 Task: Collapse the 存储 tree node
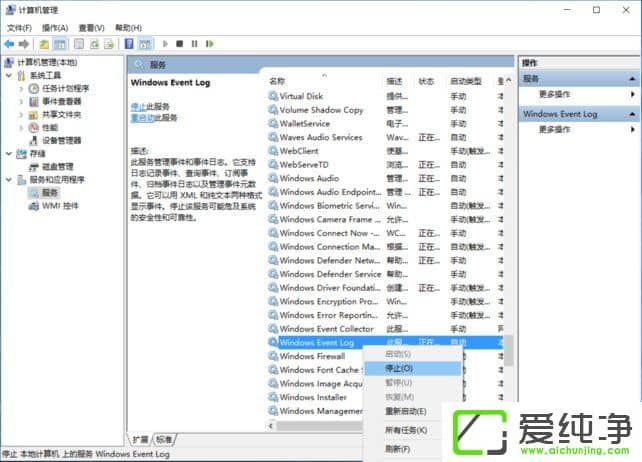(9, 154)
